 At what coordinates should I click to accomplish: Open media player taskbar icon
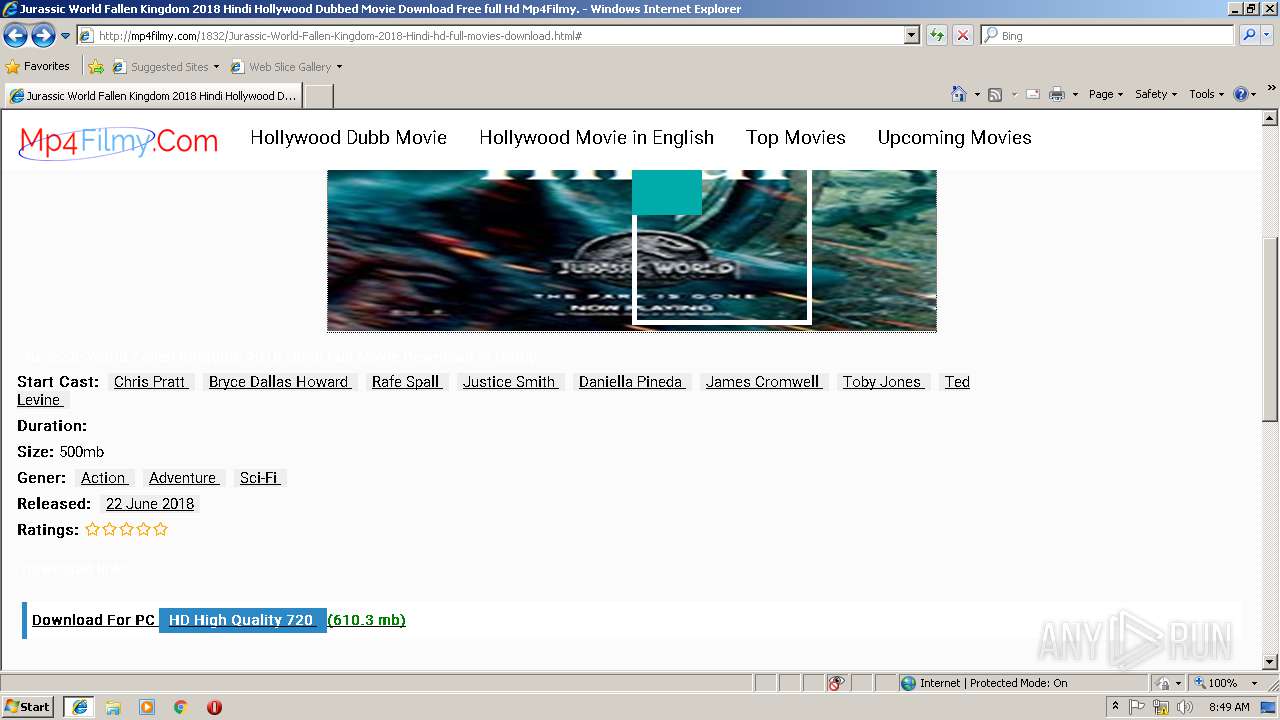pyautogui.click(x=147, y=707)
